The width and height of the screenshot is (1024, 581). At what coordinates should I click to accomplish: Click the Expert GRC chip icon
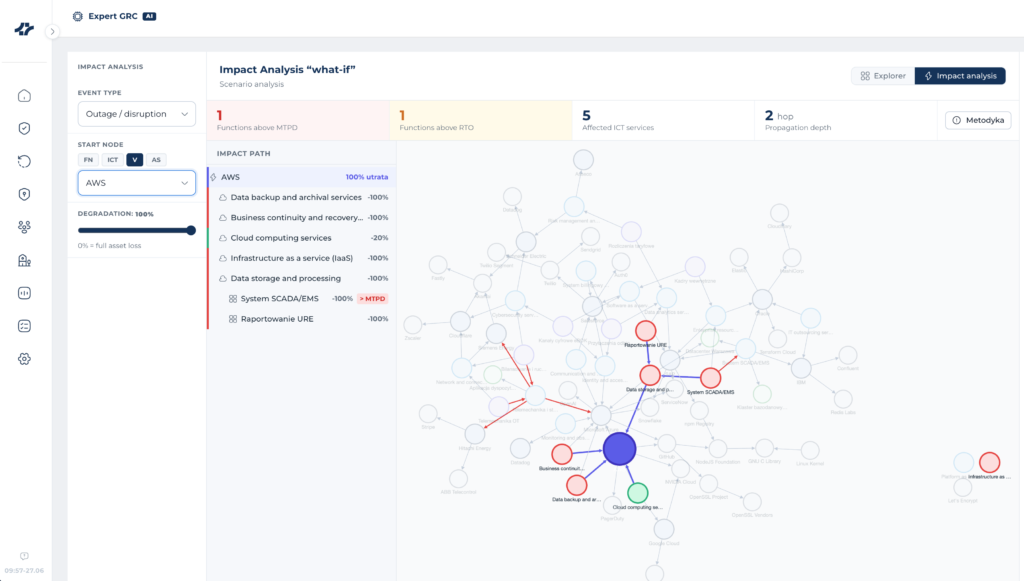click(x=78, y=16)
